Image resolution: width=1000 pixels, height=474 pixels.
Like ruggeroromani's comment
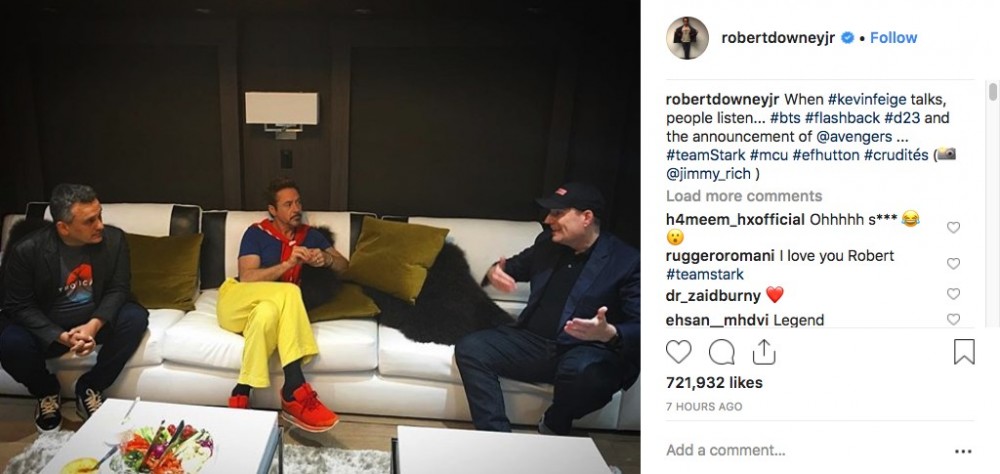tap(953, 263)
